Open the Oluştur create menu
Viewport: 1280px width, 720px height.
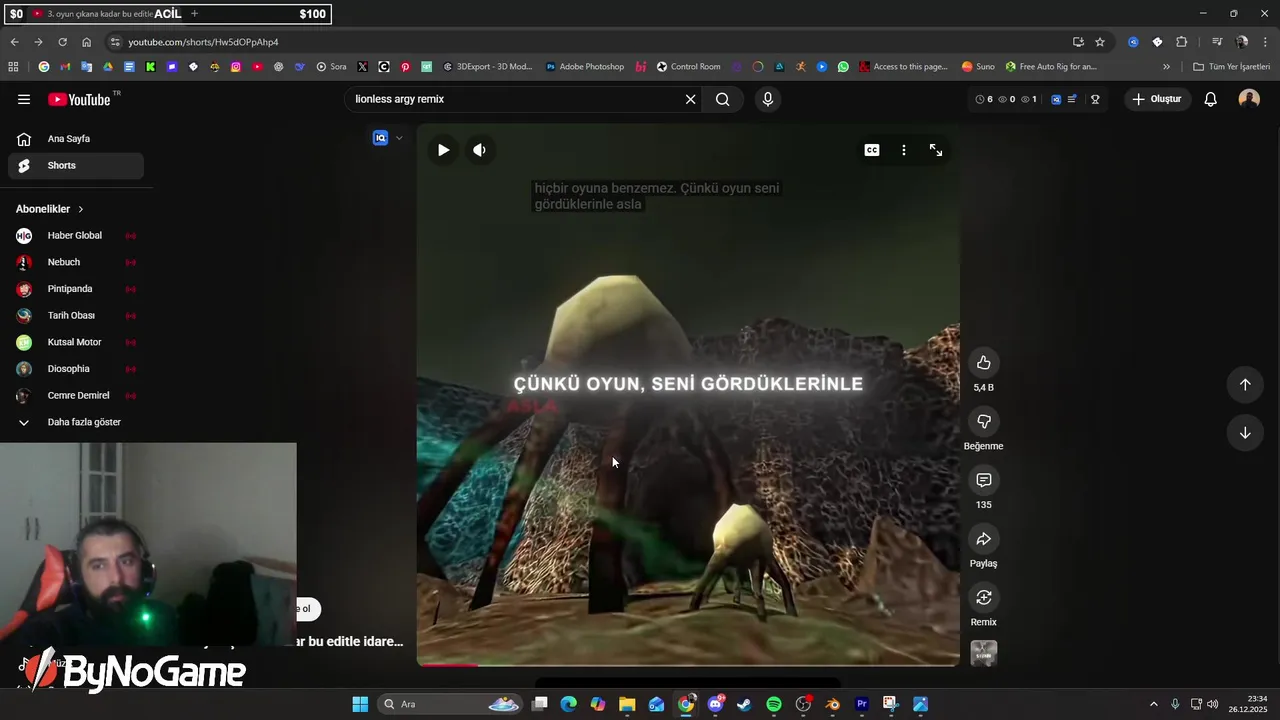click(x=1157, y=99)
